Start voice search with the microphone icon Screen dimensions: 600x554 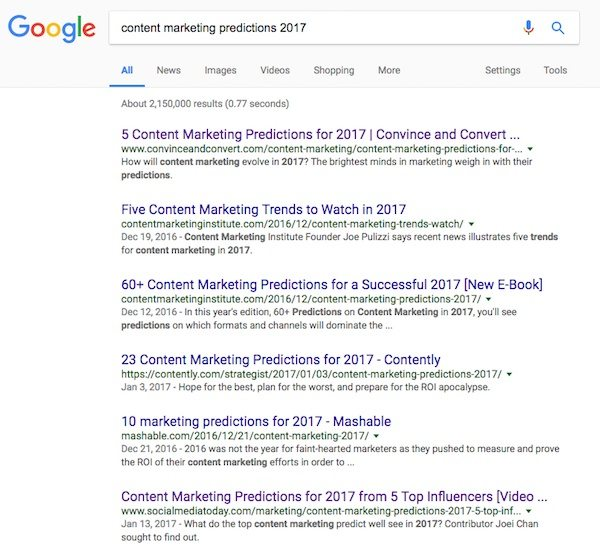(x=528, y=28)
